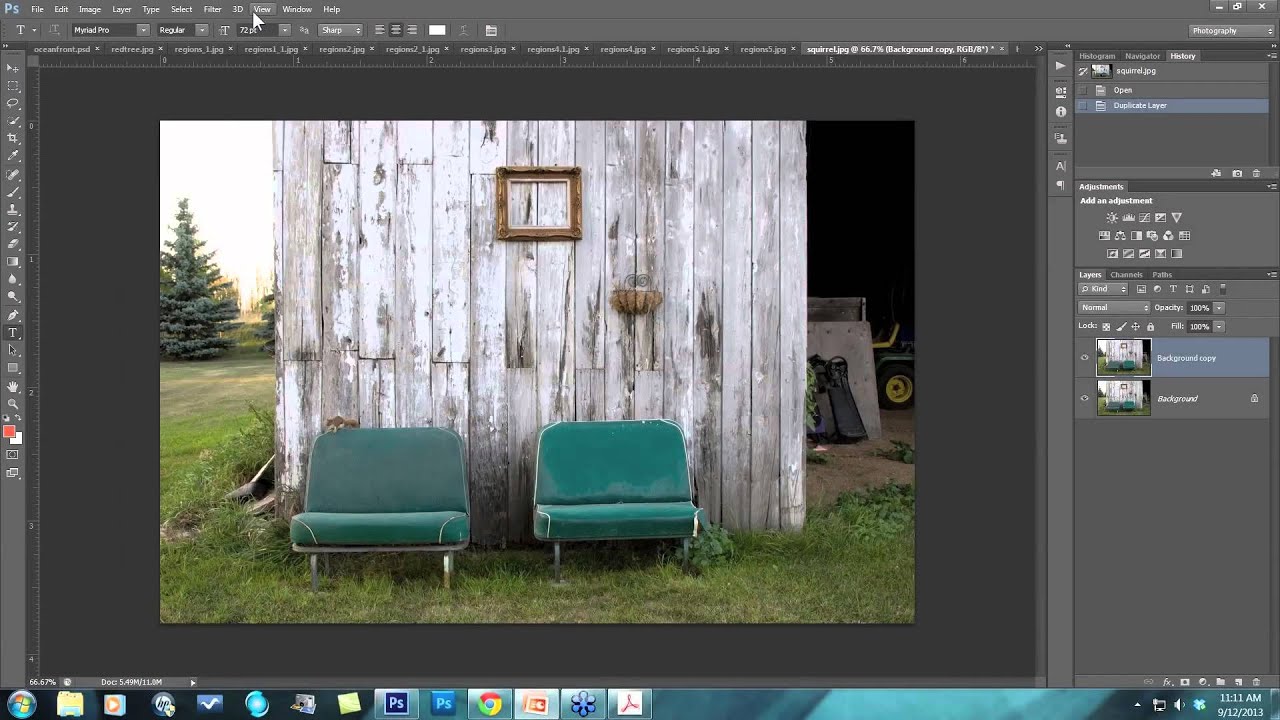Add a Brightness/Contrast adjustment

tap(1112, 218)
